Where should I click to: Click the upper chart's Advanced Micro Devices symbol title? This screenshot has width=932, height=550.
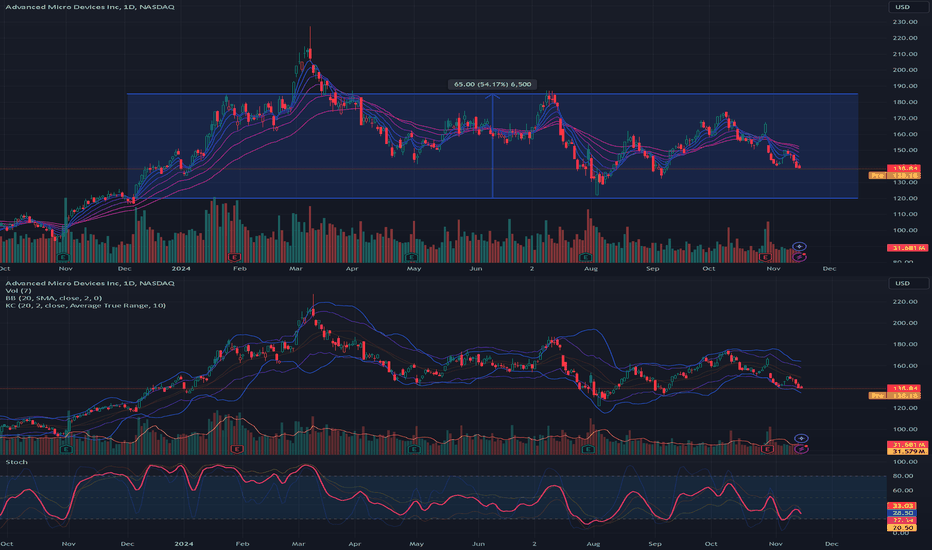pos(90,7)
